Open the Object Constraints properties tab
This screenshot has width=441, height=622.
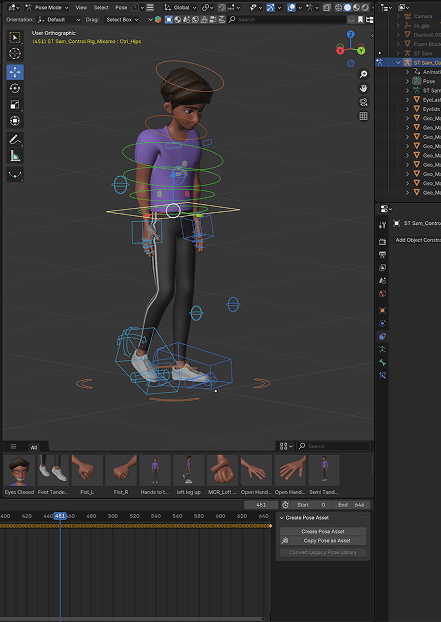[x=382, y=336]
